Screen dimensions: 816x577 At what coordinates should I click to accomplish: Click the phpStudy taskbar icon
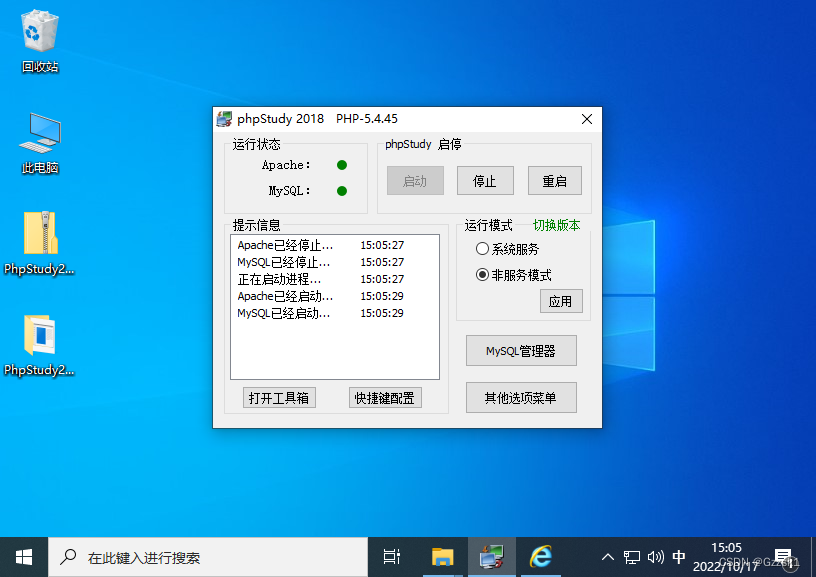click(492, 557)
